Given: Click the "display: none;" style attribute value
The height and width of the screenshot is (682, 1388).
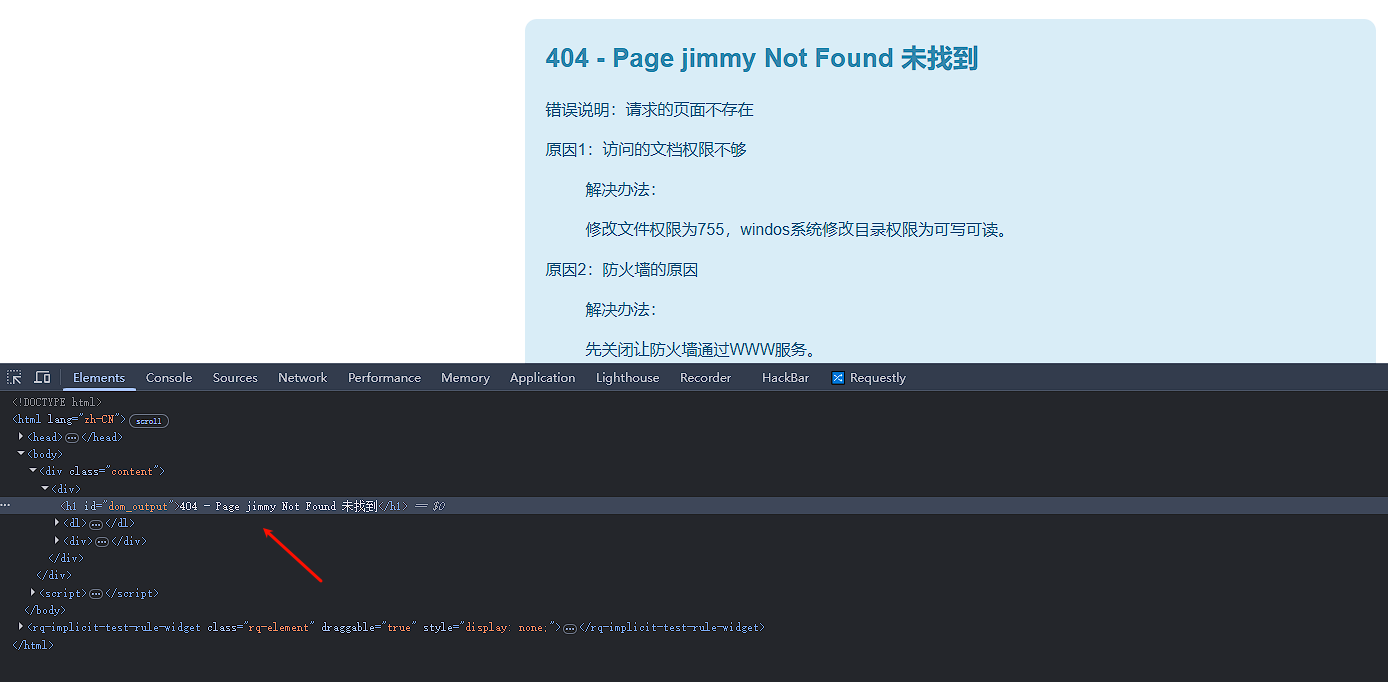Looking at the screenshot, I should 507,628.
